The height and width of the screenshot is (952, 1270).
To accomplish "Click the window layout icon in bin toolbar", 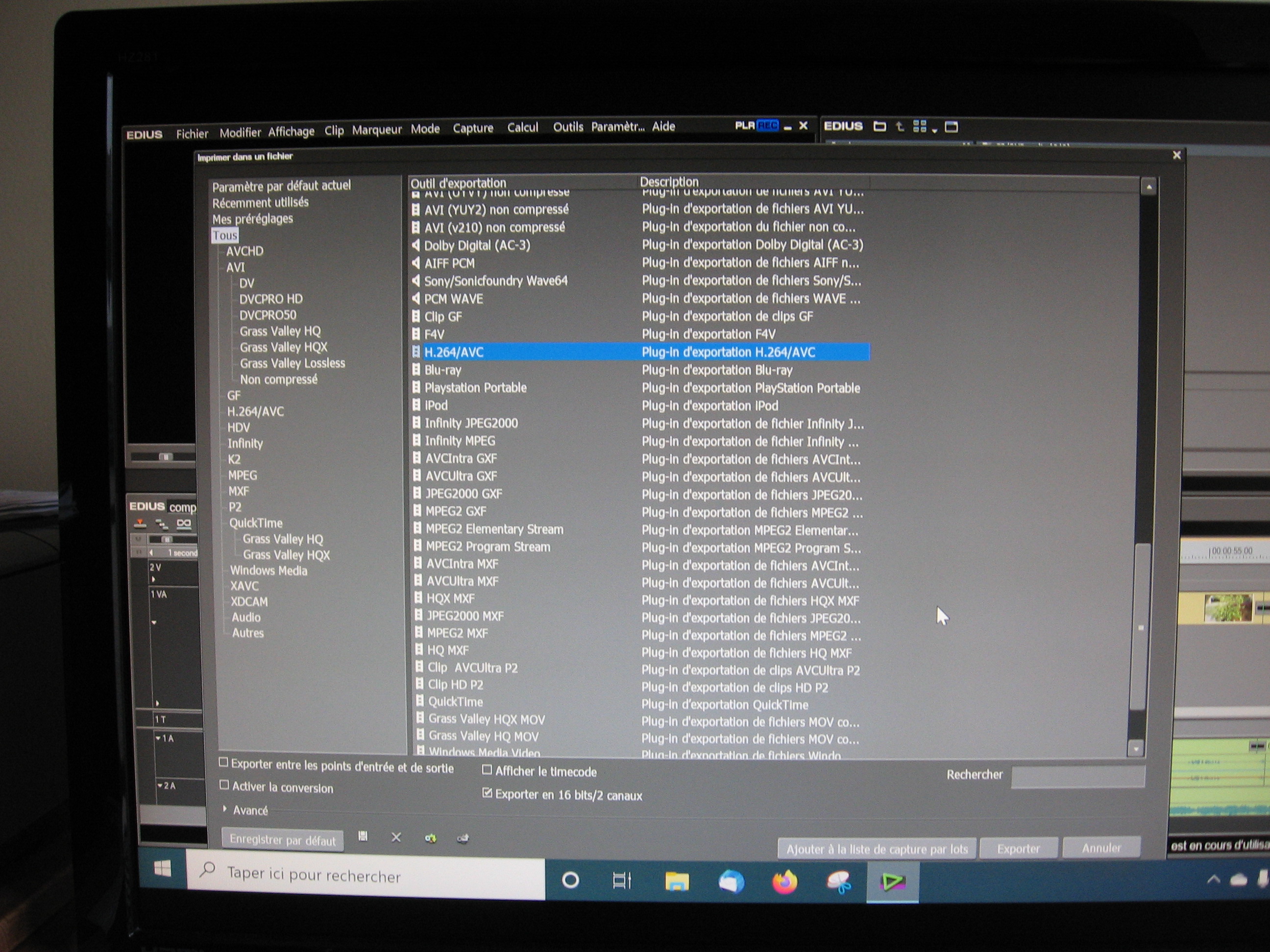I will point(952,126).
